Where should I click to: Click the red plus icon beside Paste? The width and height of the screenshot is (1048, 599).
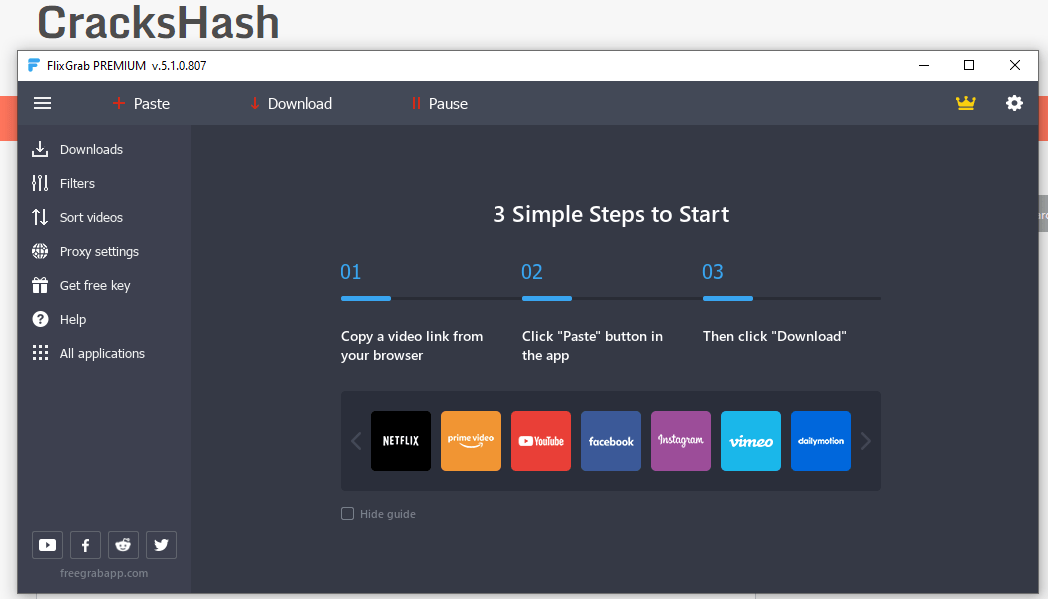click(119, 103)
